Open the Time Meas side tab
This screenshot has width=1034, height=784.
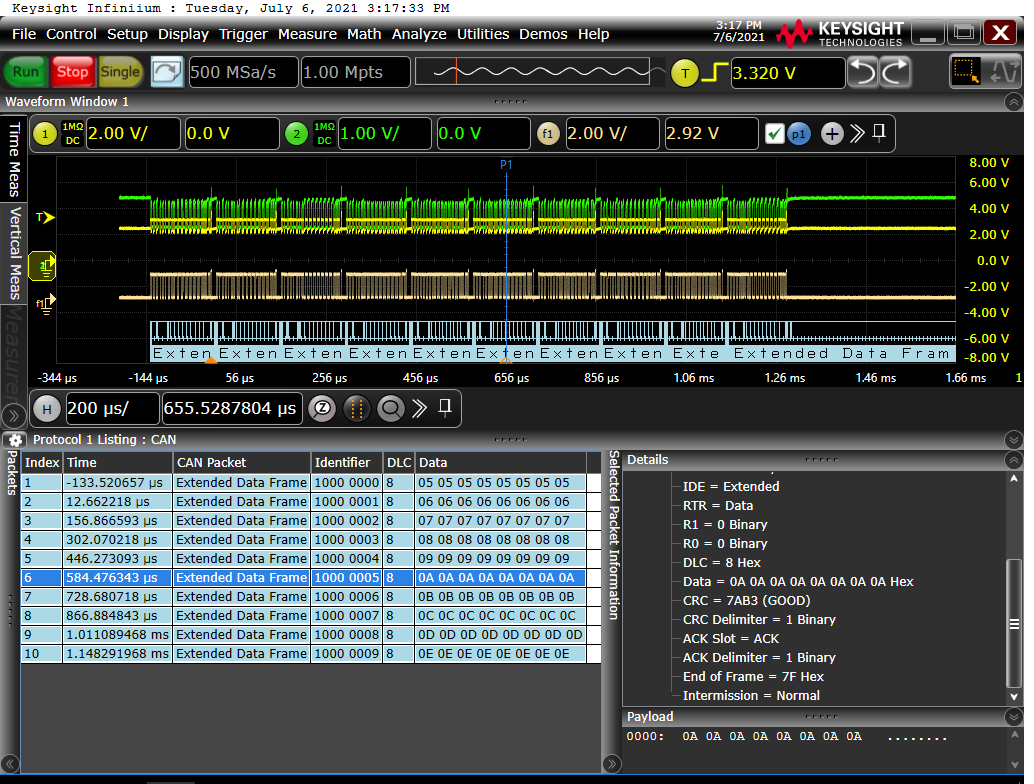pos(13,160)
